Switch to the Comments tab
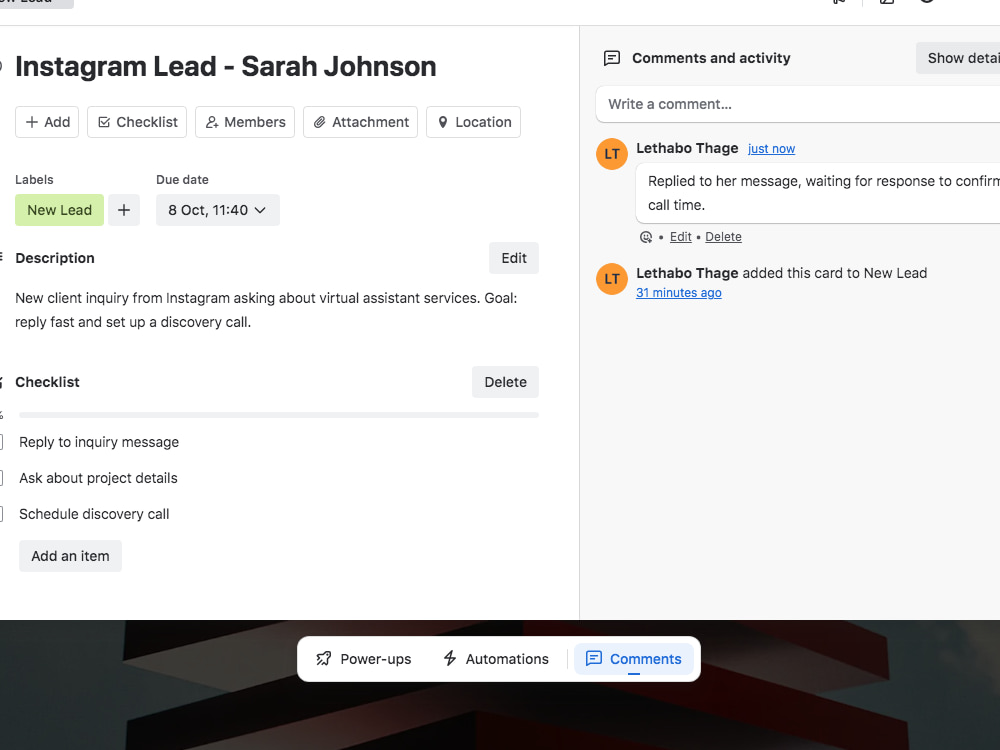The height and width of the screenshot is (750, 1000). (633, 659)
